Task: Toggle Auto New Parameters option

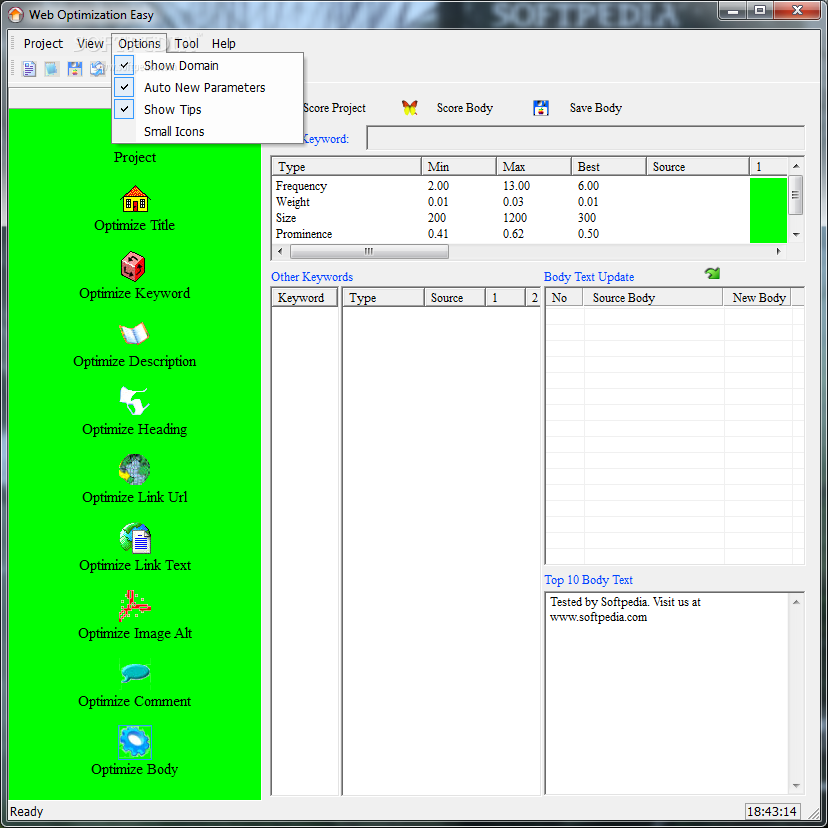Action: (x=208, y=88)
